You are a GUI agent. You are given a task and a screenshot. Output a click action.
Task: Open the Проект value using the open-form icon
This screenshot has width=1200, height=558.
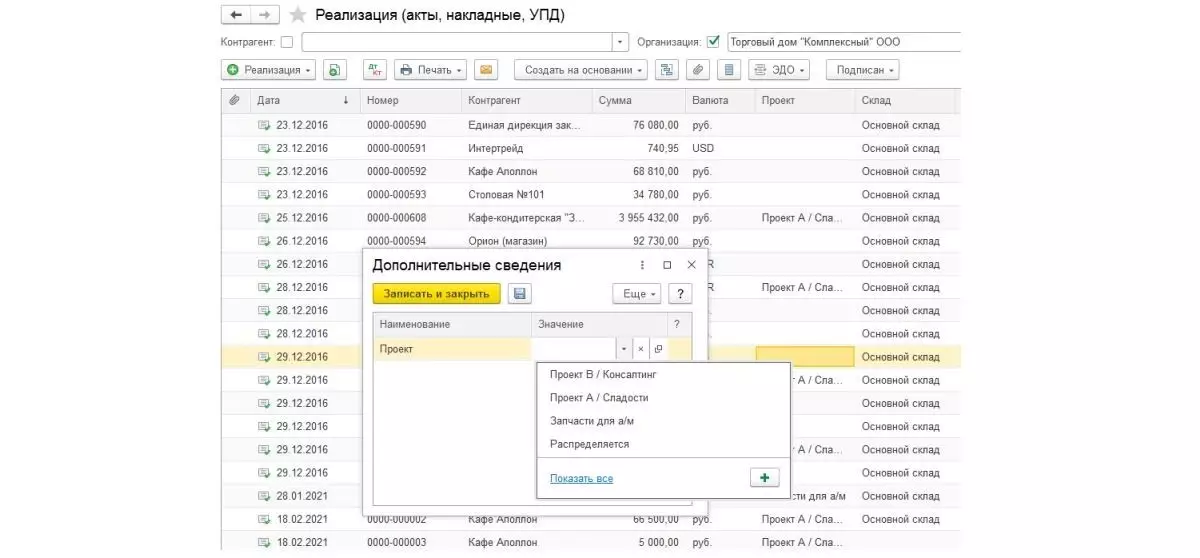658,349
